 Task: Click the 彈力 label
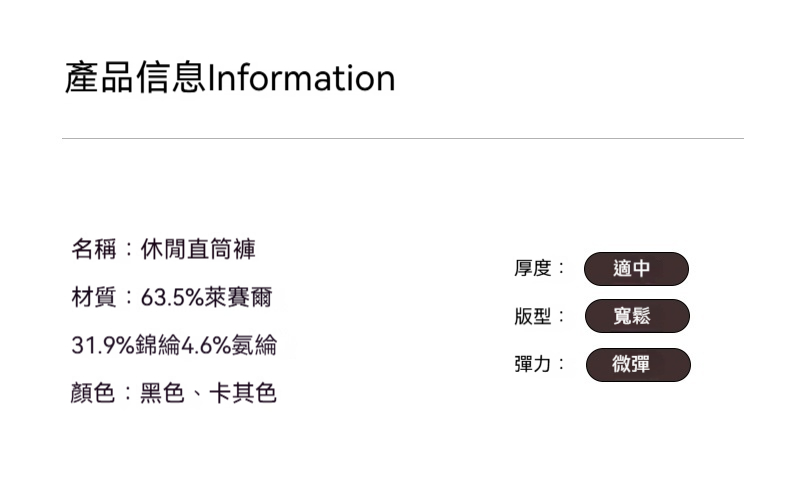(x=533, y=364)
